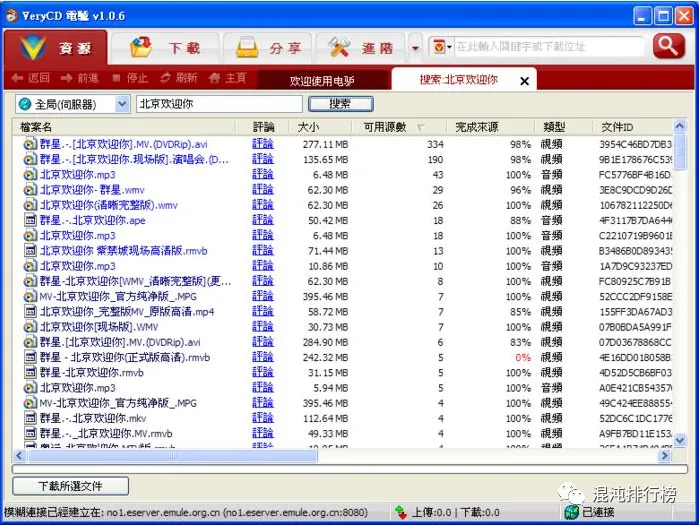This screenshot has height=526, width=699.
Task: Open the 進階 advanced tab
Action: [x=361, y=47]
